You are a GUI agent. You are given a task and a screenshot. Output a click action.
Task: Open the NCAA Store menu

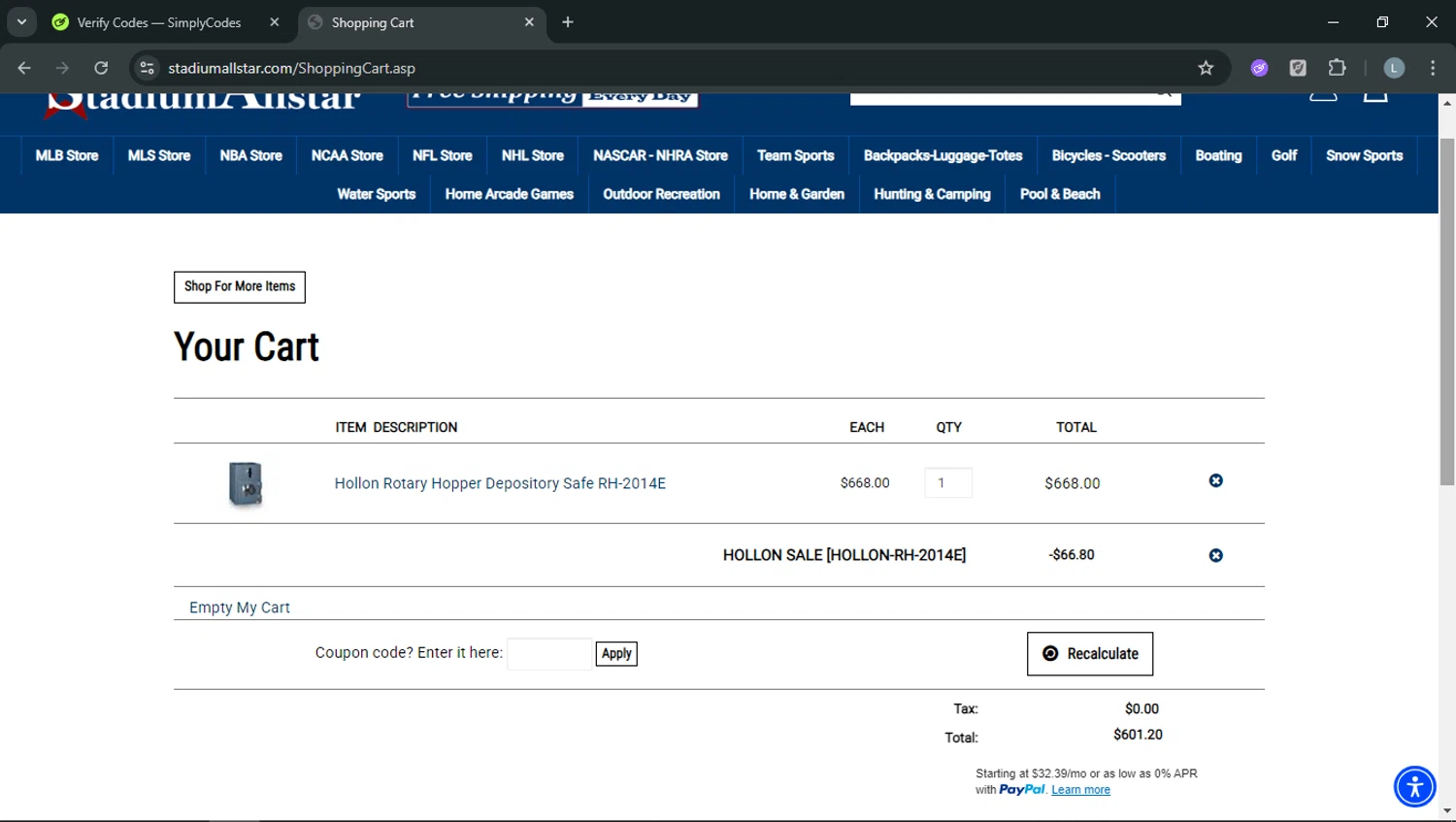347,155
